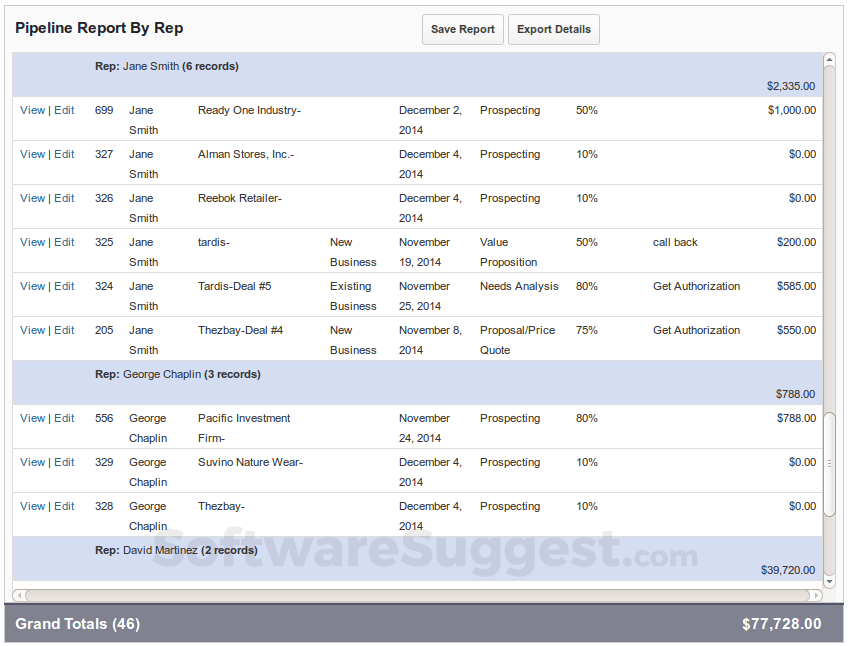Click the Save Report button
849x646 pixels.
tap(462, 29)
